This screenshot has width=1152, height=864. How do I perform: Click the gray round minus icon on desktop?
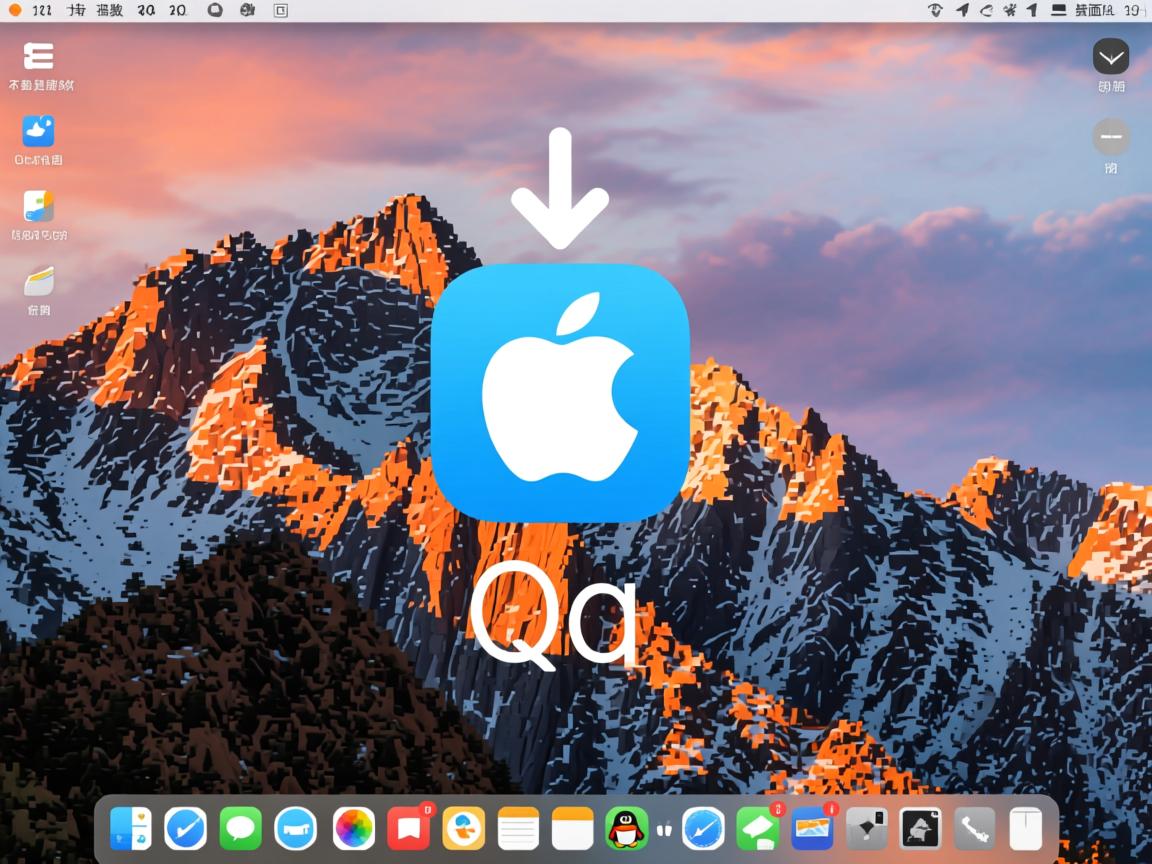[1110, 137]
